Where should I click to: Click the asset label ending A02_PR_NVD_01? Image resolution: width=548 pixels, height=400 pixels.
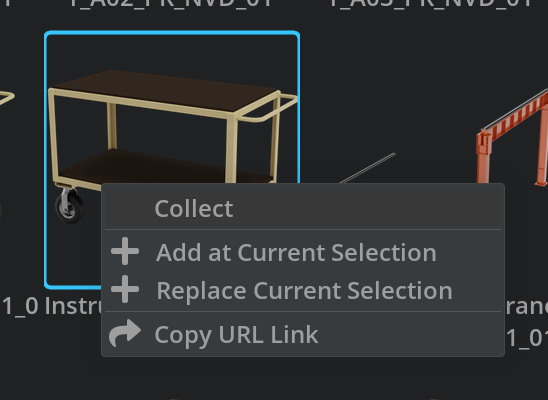pos(171,3)
